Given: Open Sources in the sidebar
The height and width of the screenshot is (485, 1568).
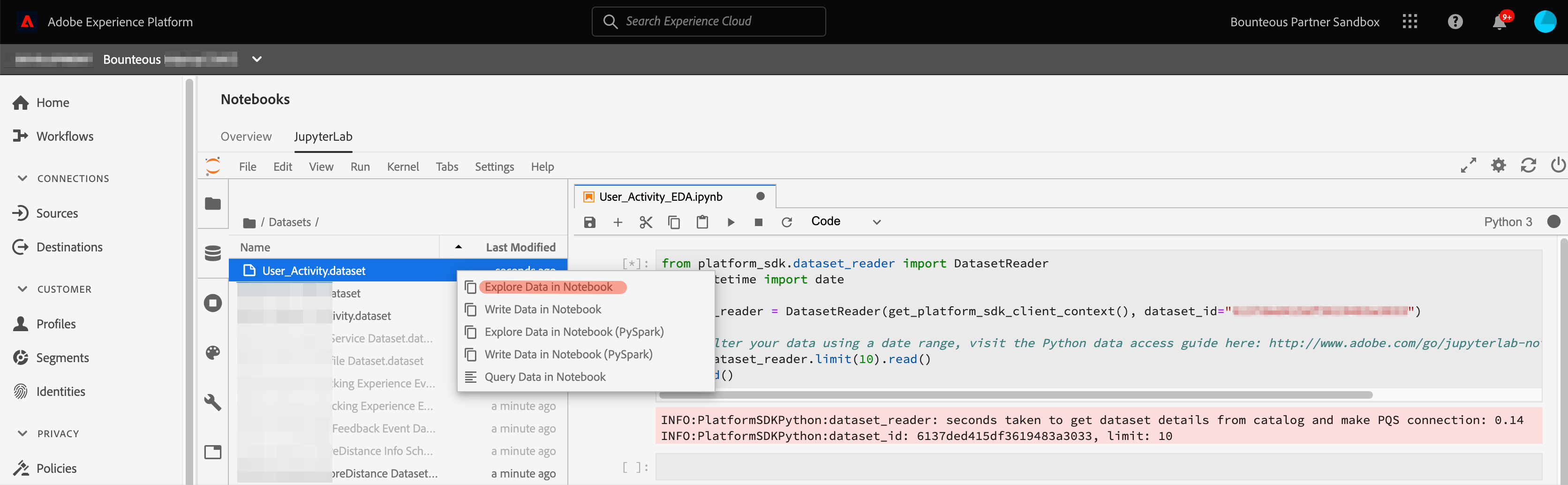Looking at the screenshot, I should 45,213.
